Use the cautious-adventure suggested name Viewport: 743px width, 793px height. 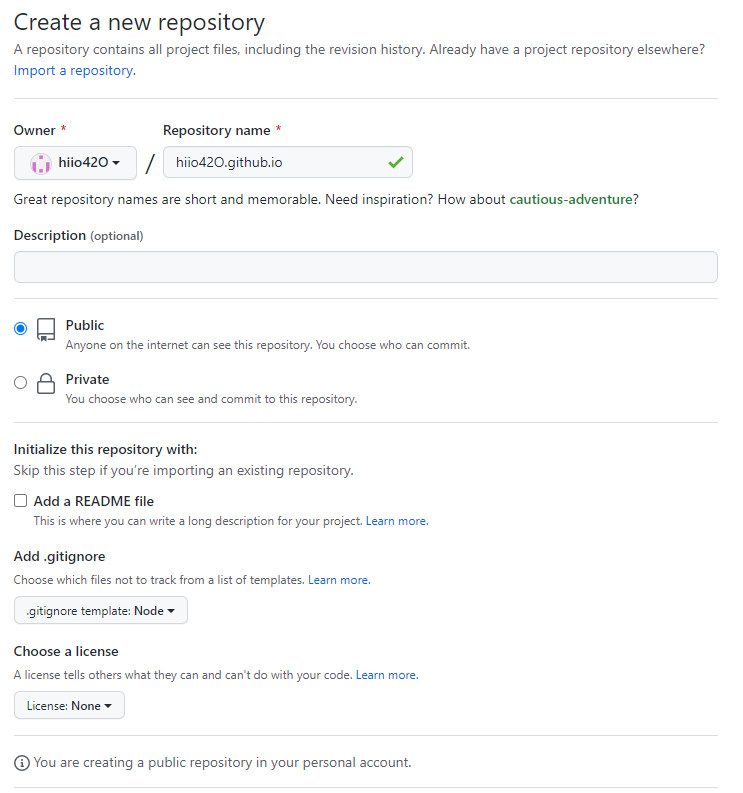571,199
